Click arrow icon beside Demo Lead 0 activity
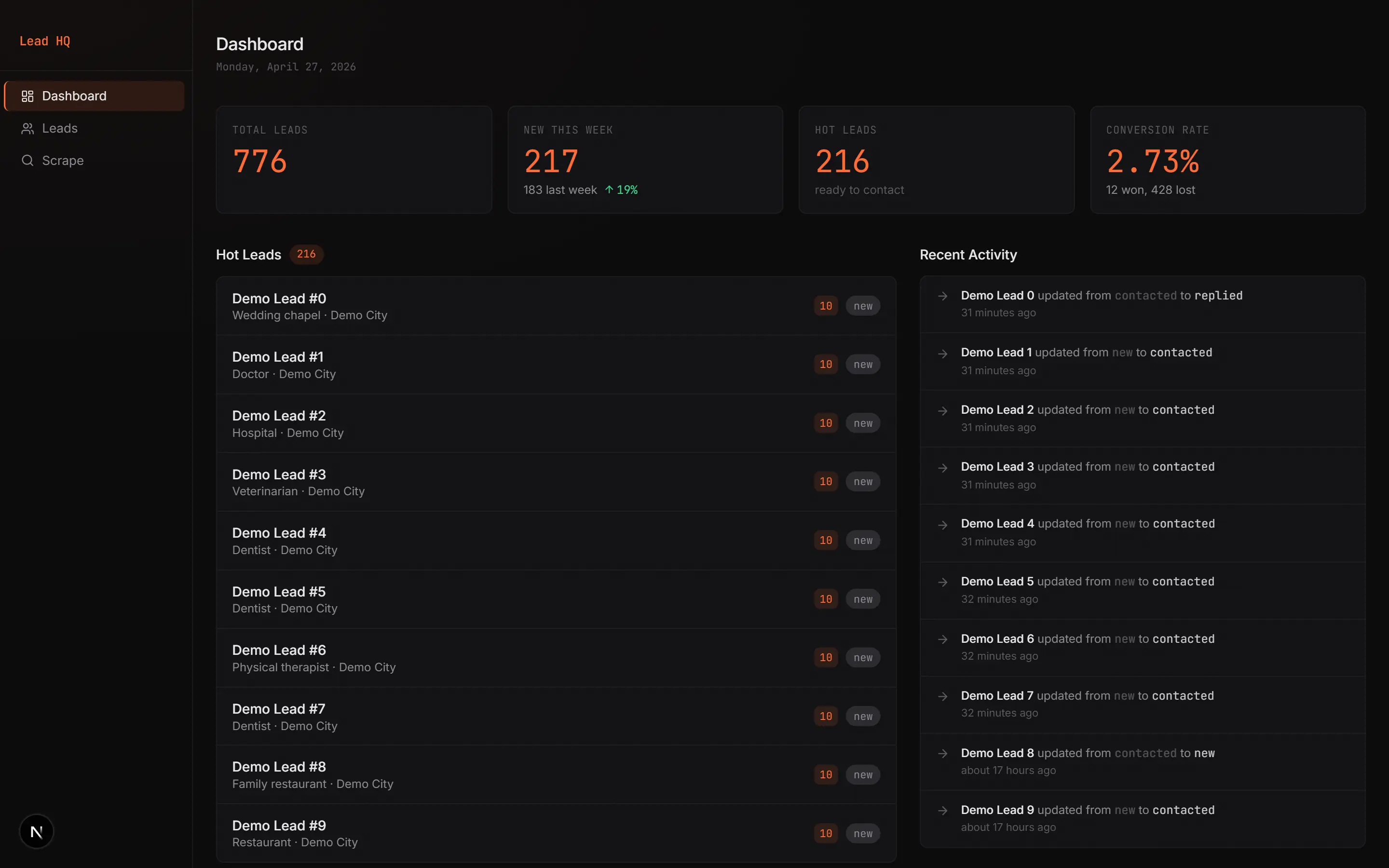Viewport: 1389px width, 868px height. tap(942, 296)
